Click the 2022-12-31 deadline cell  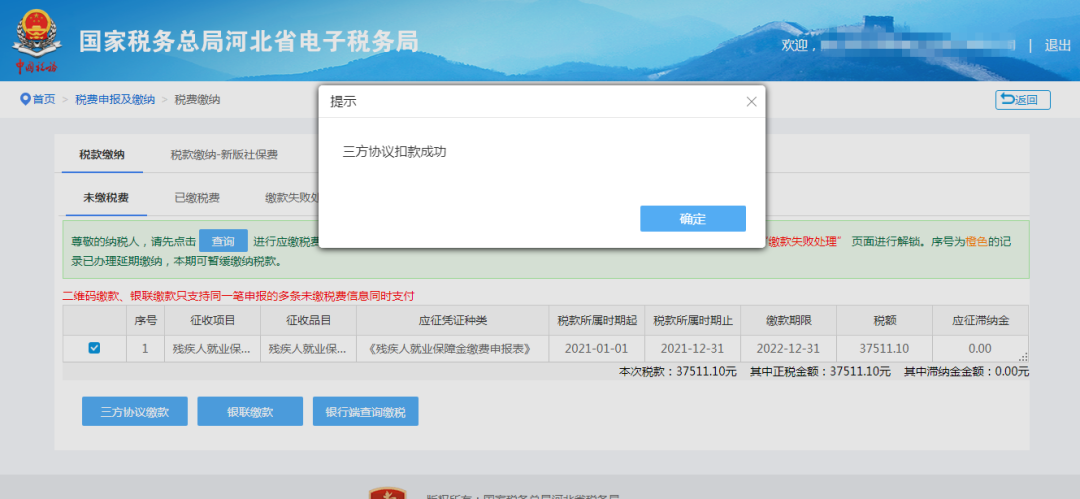789,348
